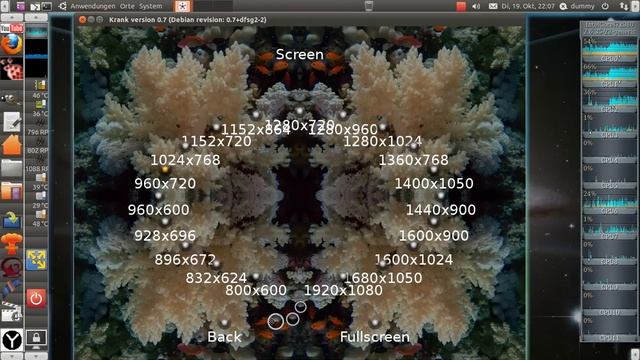Click the Y logo icon in dock

click(x=11, y=340)
